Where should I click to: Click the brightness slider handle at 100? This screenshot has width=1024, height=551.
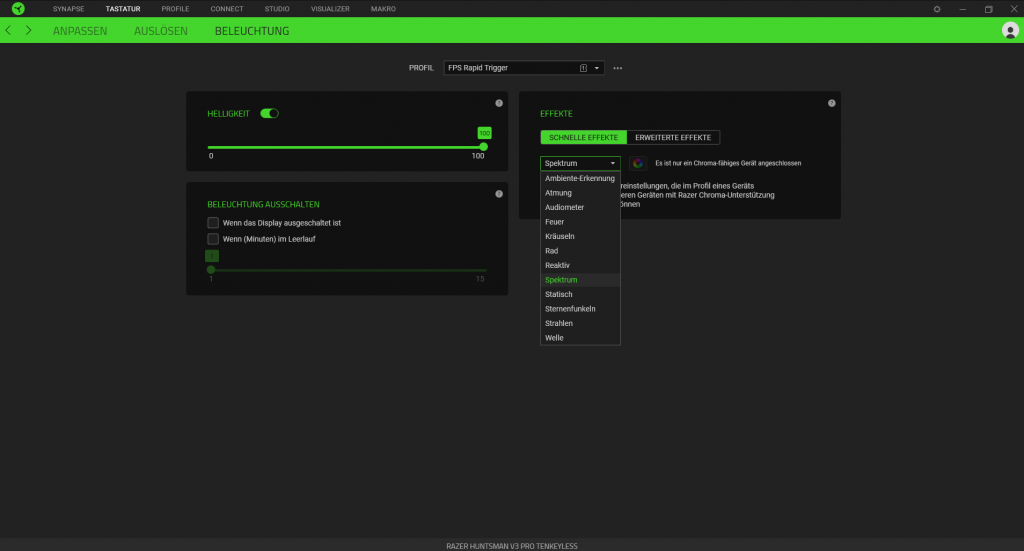[x=483, y=147]
